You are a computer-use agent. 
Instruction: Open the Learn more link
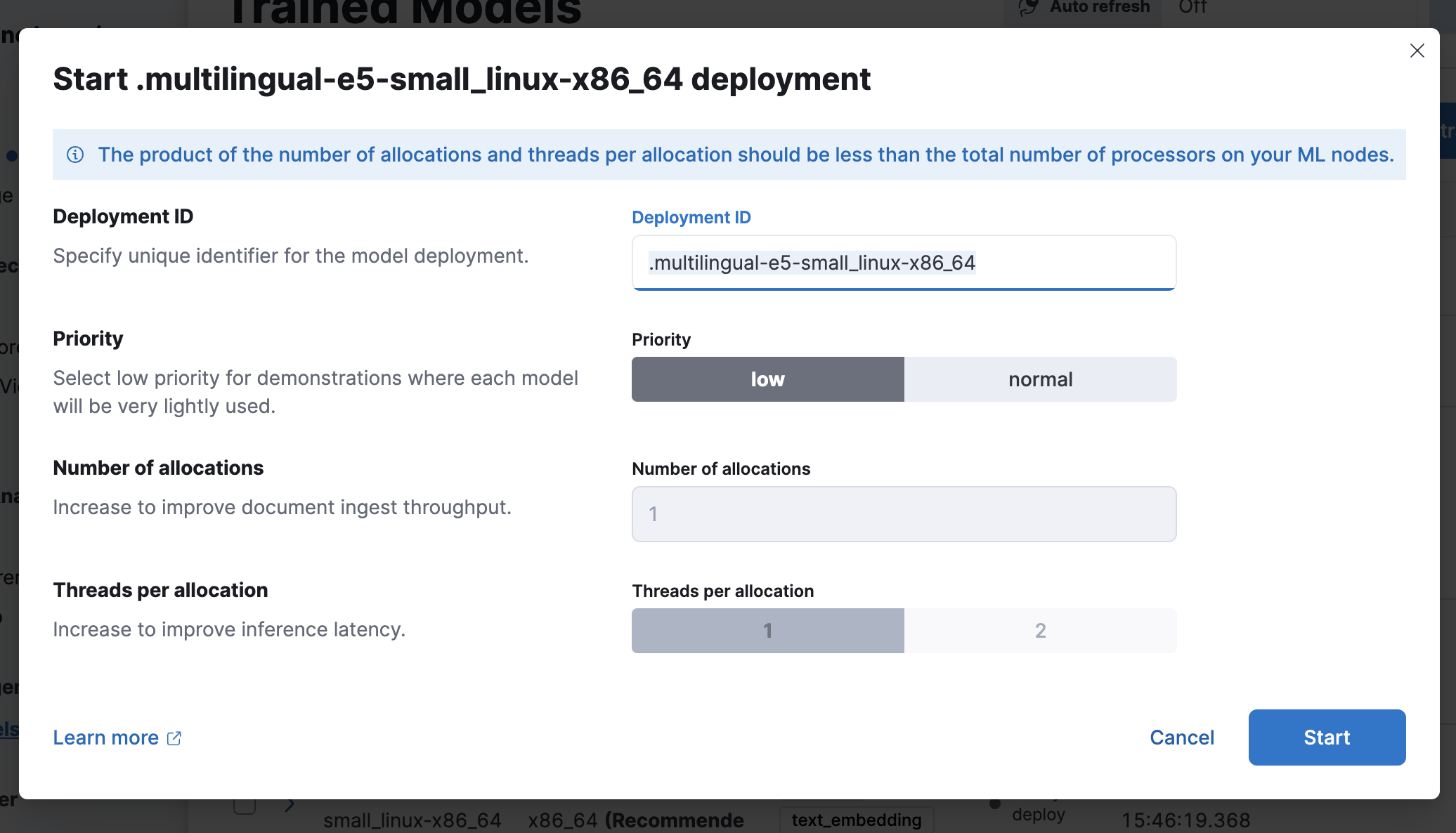tap(106, 737)
